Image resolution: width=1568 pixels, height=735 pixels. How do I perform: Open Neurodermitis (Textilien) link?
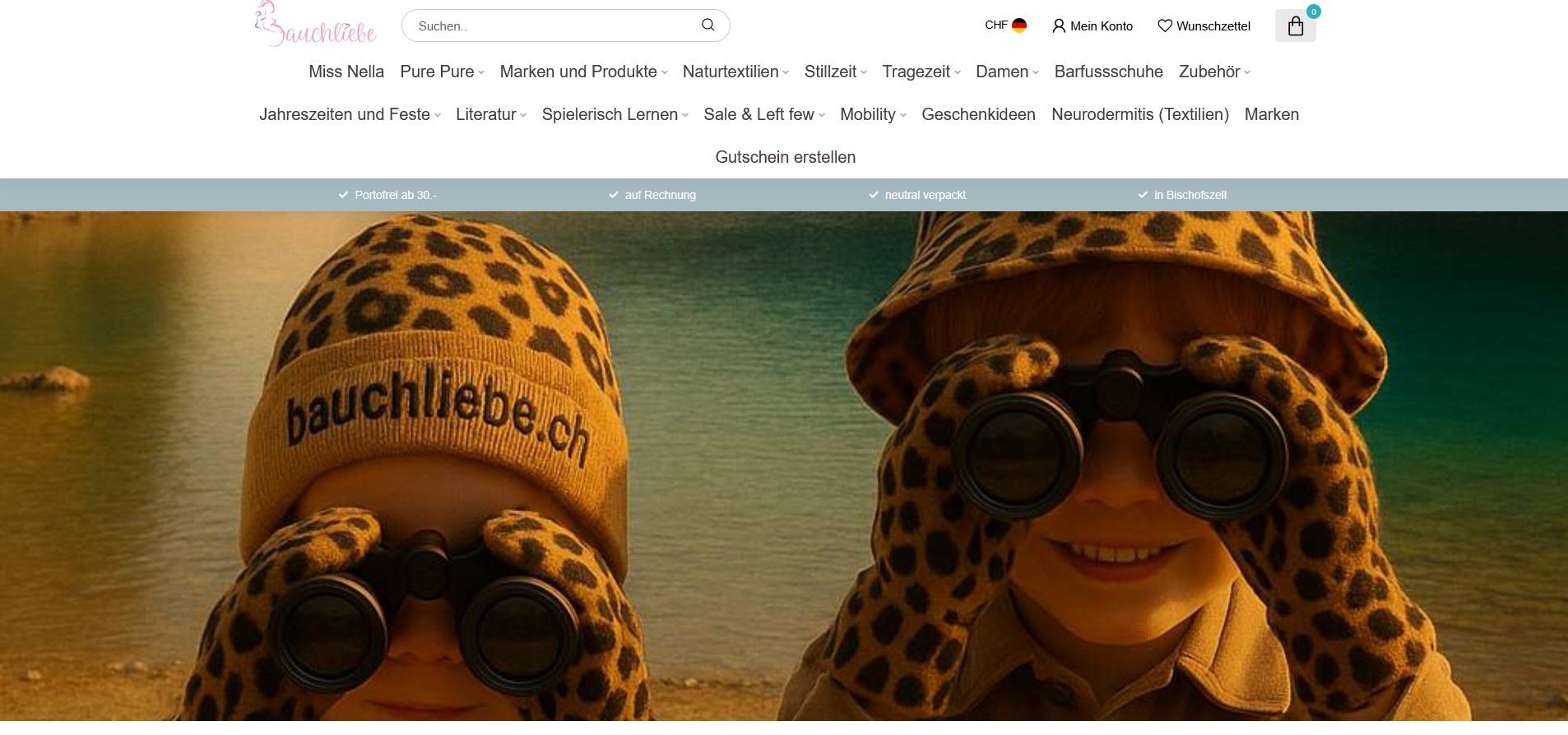click(x=1139, y=115)
